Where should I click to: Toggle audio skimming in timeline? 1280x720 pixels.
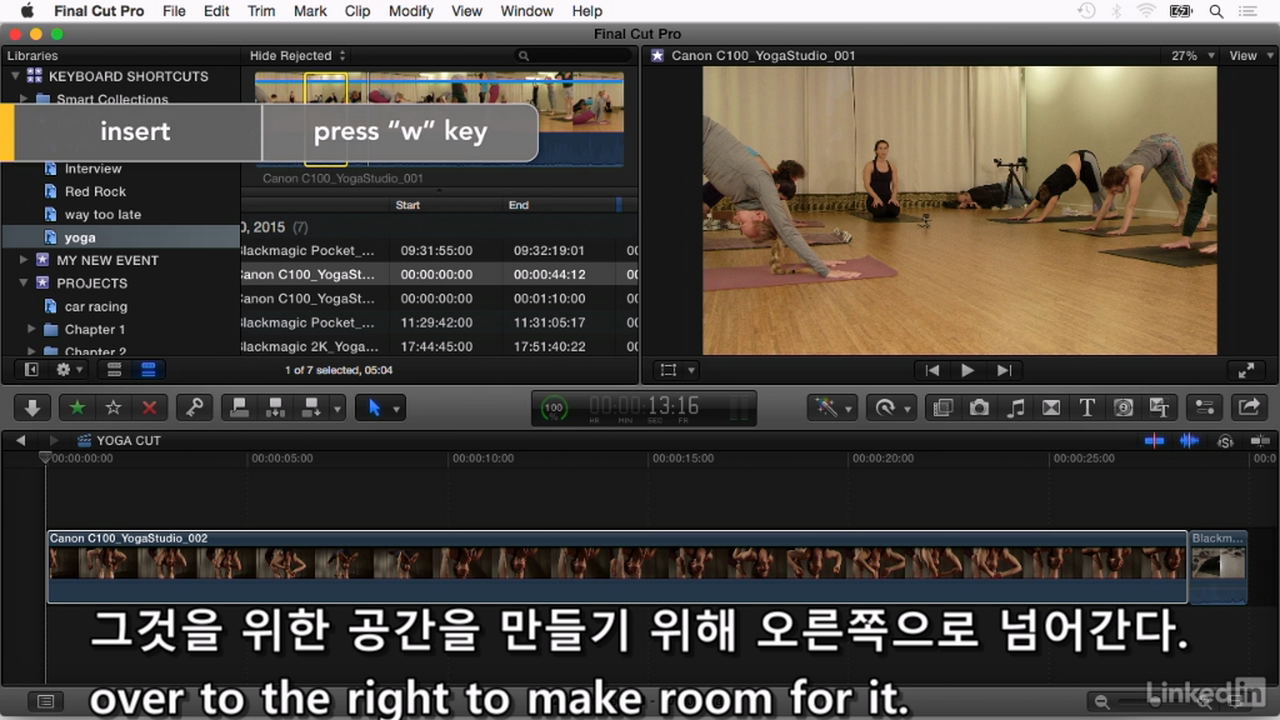pos(1189,440)
